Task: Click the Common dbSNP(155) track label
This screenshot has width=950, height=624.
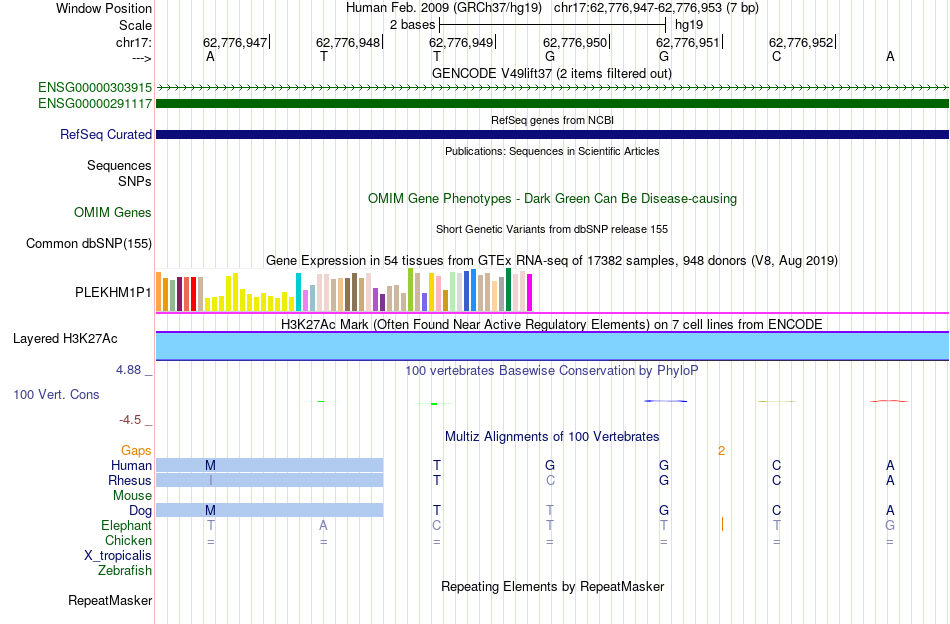Action: pyautogui.click(x=89, y=244)
